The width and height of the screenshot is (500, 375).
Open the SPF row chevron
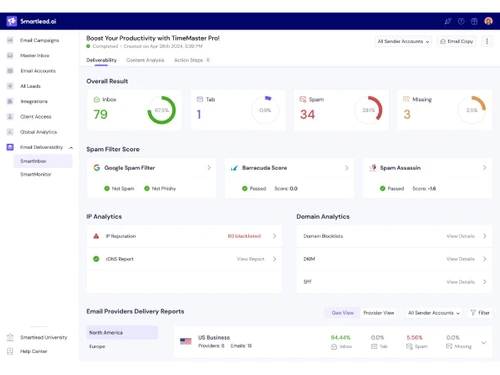tap(484, 282)
